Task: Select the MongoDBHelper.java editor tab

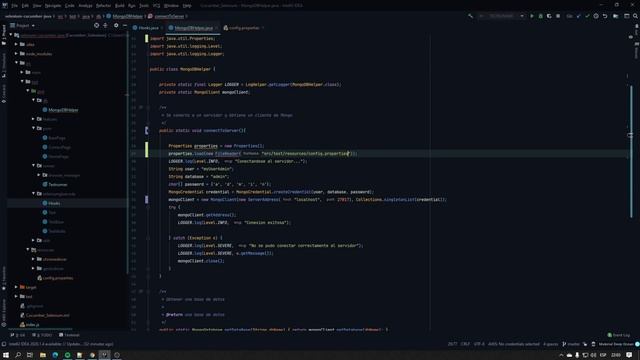Action: tap(193, 28)
